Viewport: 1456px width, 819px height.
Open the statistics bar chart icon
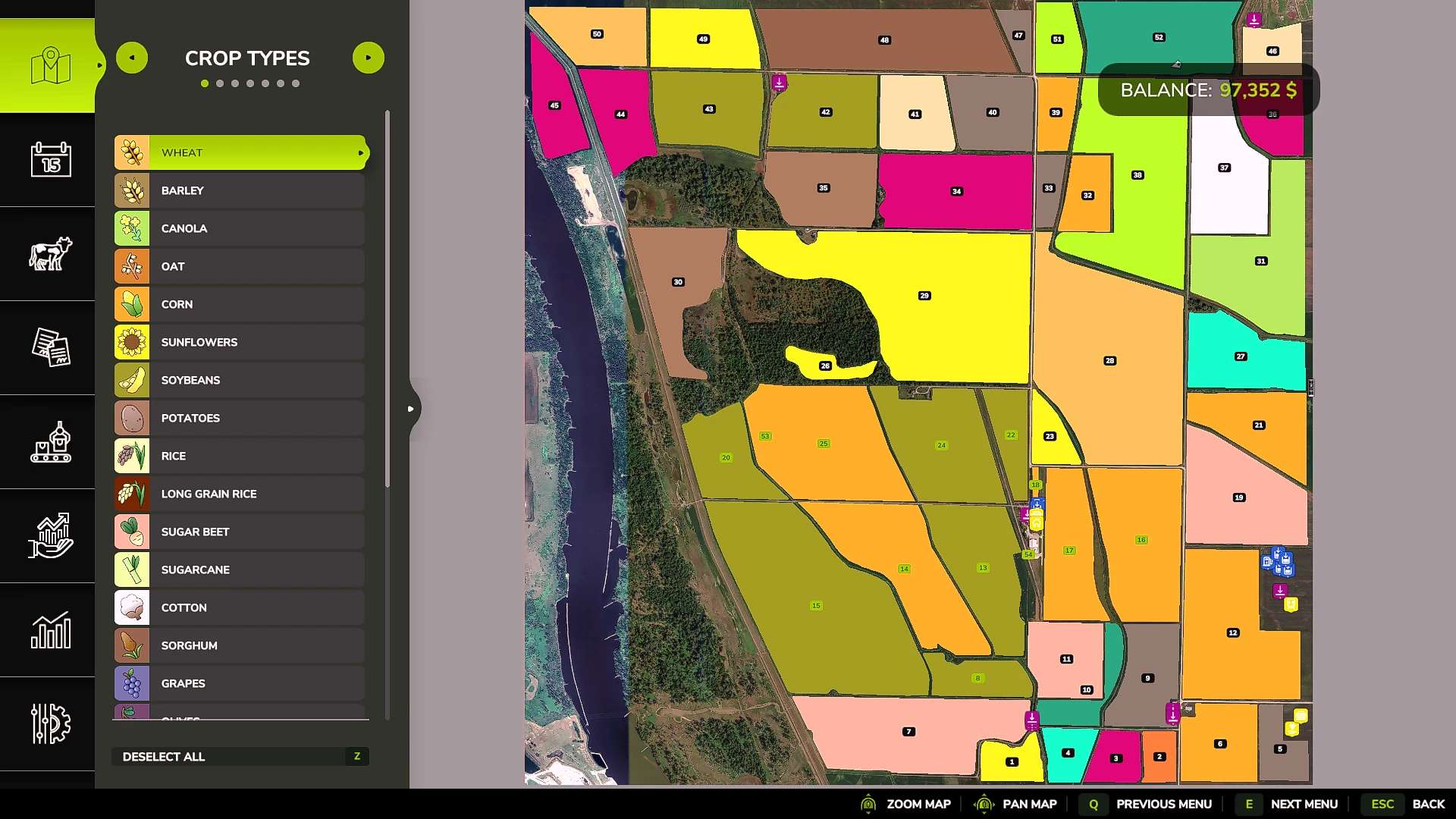pyautogui.click(x=50, y=630)
